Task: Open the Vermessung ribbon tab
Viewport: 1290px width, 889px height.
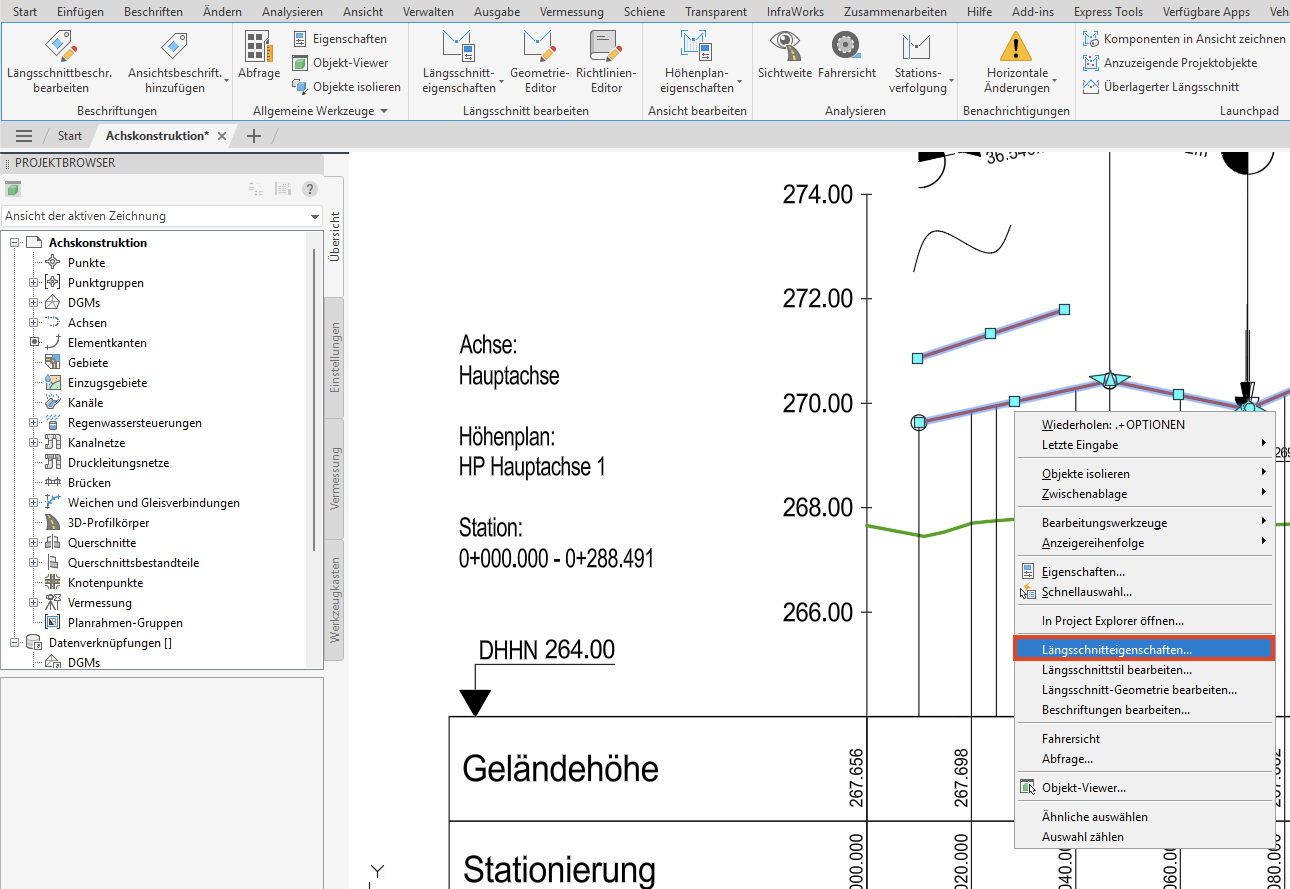Action: pos(571,12)
